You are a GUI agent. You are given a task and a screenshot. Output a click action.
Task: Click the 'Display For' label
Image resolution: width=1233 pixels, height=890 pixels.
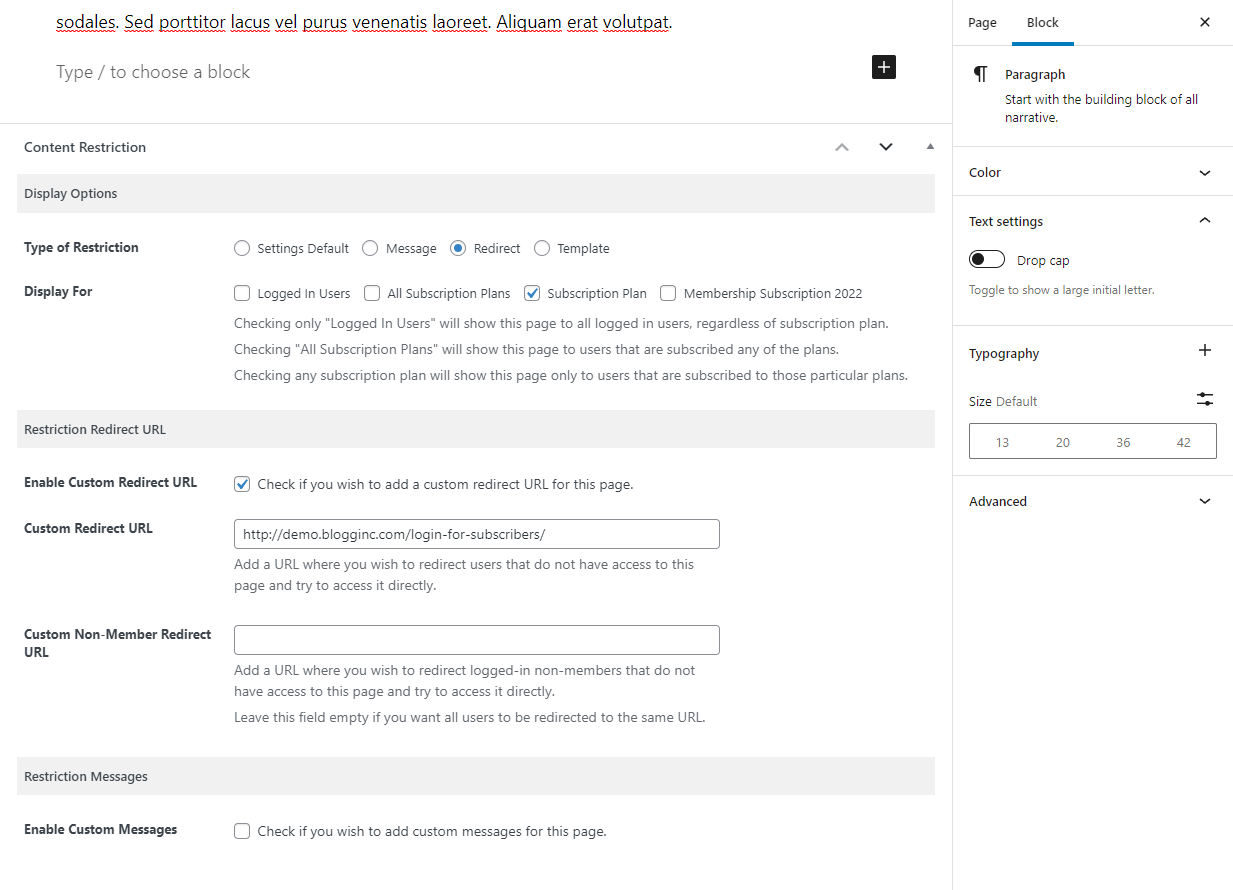[x=58, y=291]
